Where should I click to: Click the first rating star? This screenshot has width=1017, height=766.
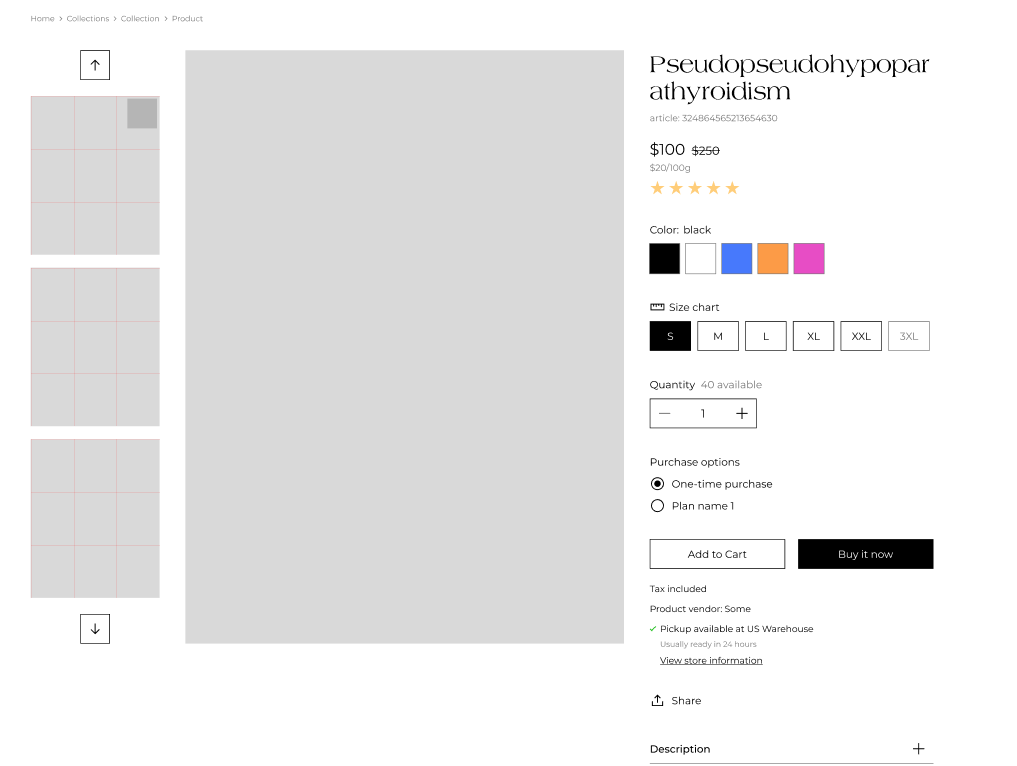(657, 188)
